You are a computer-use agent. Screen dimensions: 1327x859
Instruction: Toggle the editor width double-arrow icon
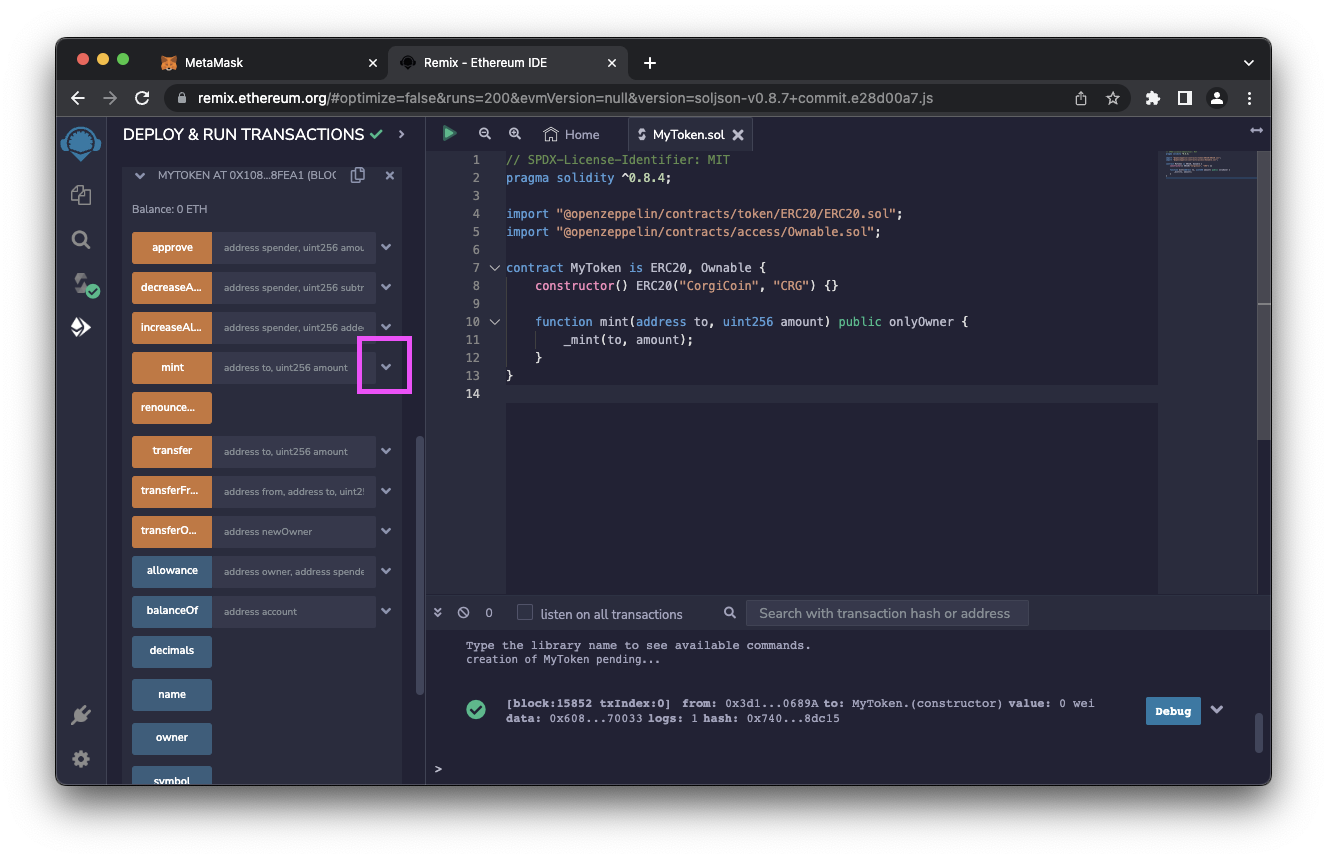tap(1256, 131)
